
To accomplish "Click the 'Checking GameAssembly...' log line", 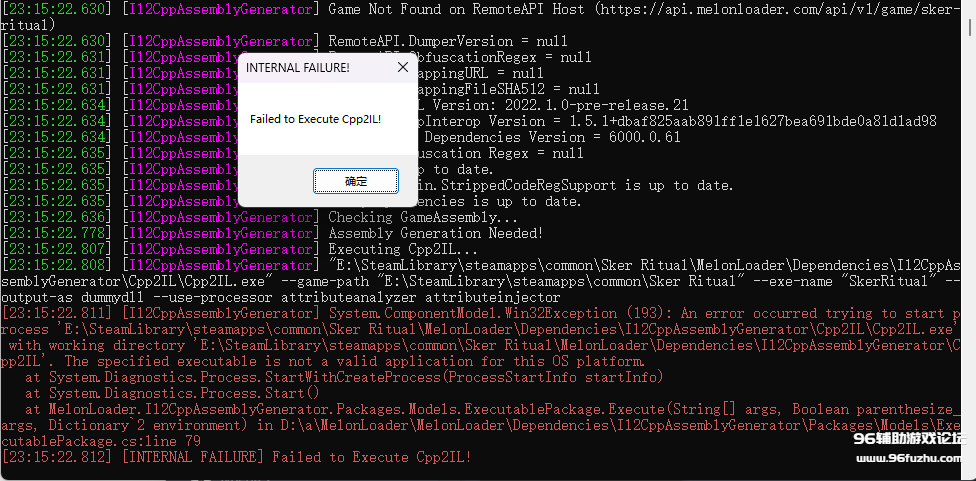I will point(423,217).
